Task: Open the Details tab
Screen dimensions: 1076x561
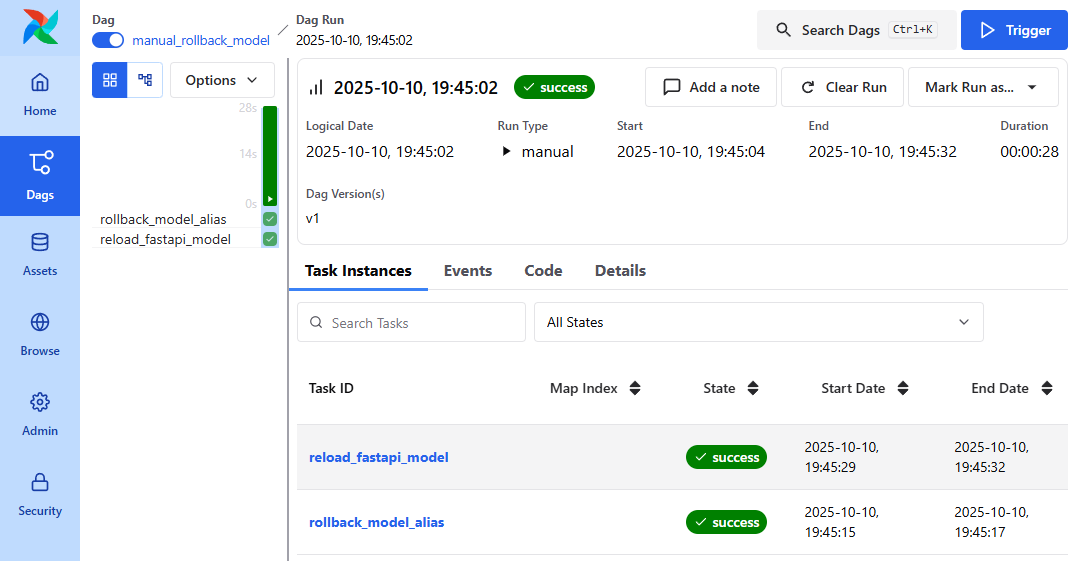Action: coord(620,271)
